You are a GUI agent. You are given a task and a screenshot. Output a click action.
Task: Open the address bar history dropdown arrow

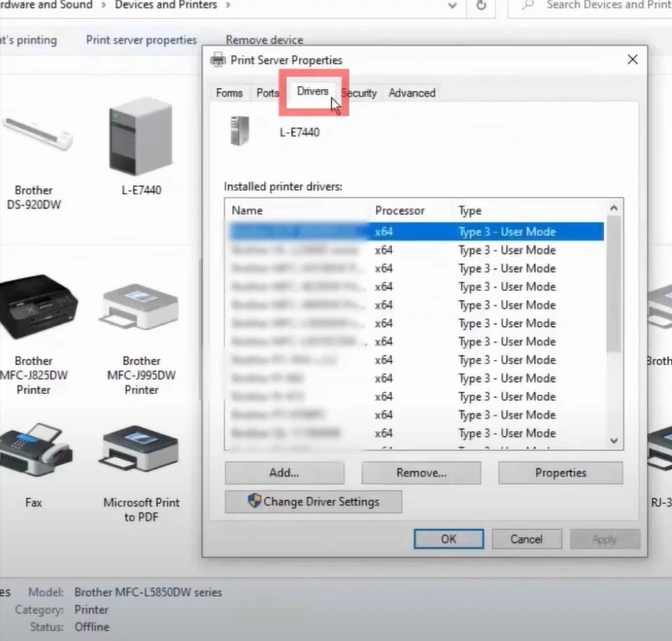point(452,6)
